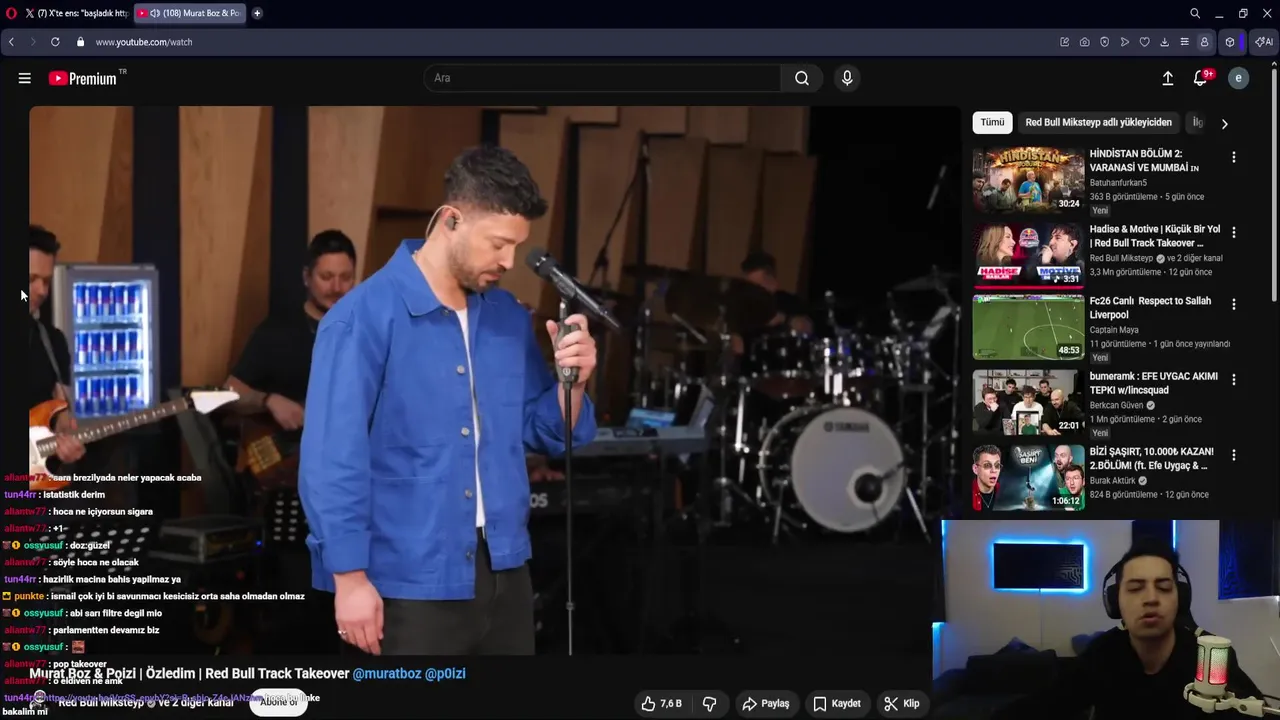
Task: Take a snapshot with the camera icon
Action: (x=1085, y=42)
